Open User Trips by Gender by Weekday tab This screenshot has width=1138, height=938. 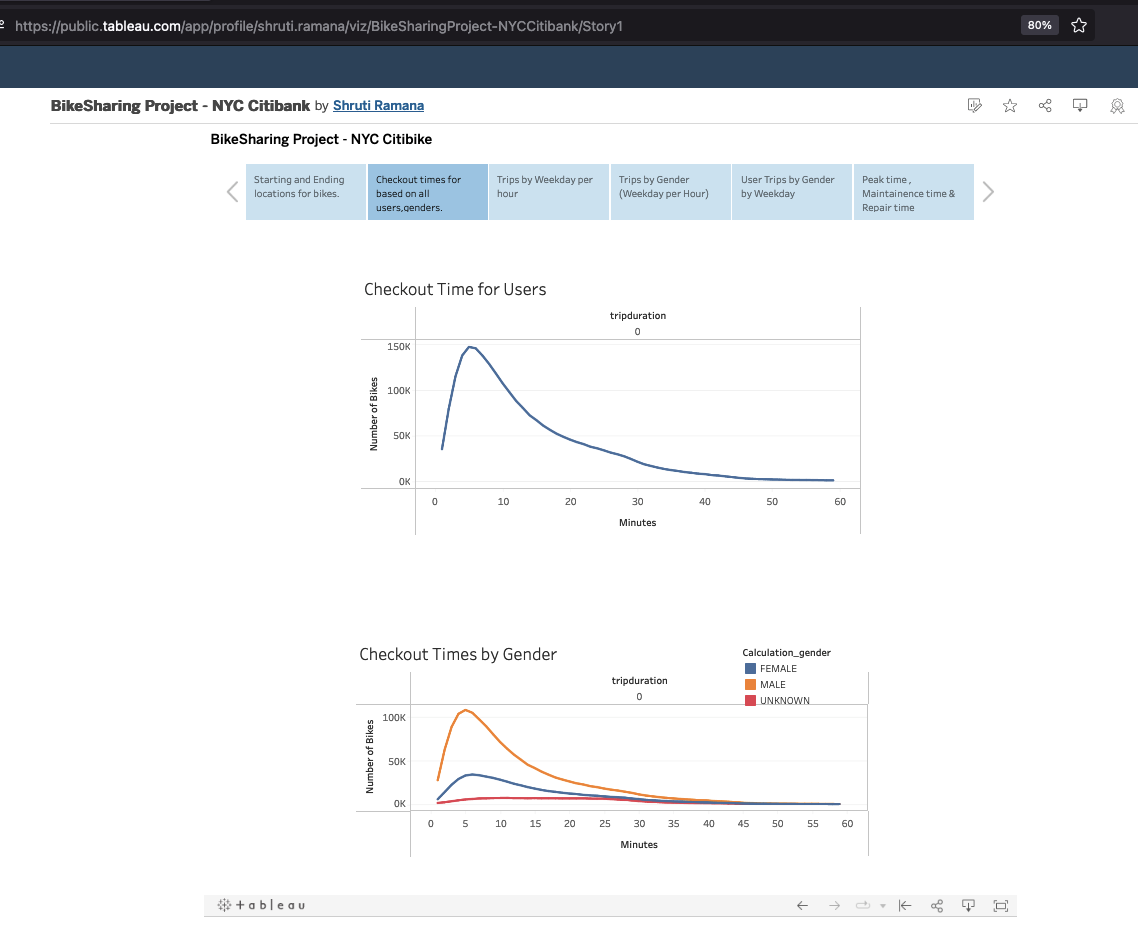coord(792,192)
